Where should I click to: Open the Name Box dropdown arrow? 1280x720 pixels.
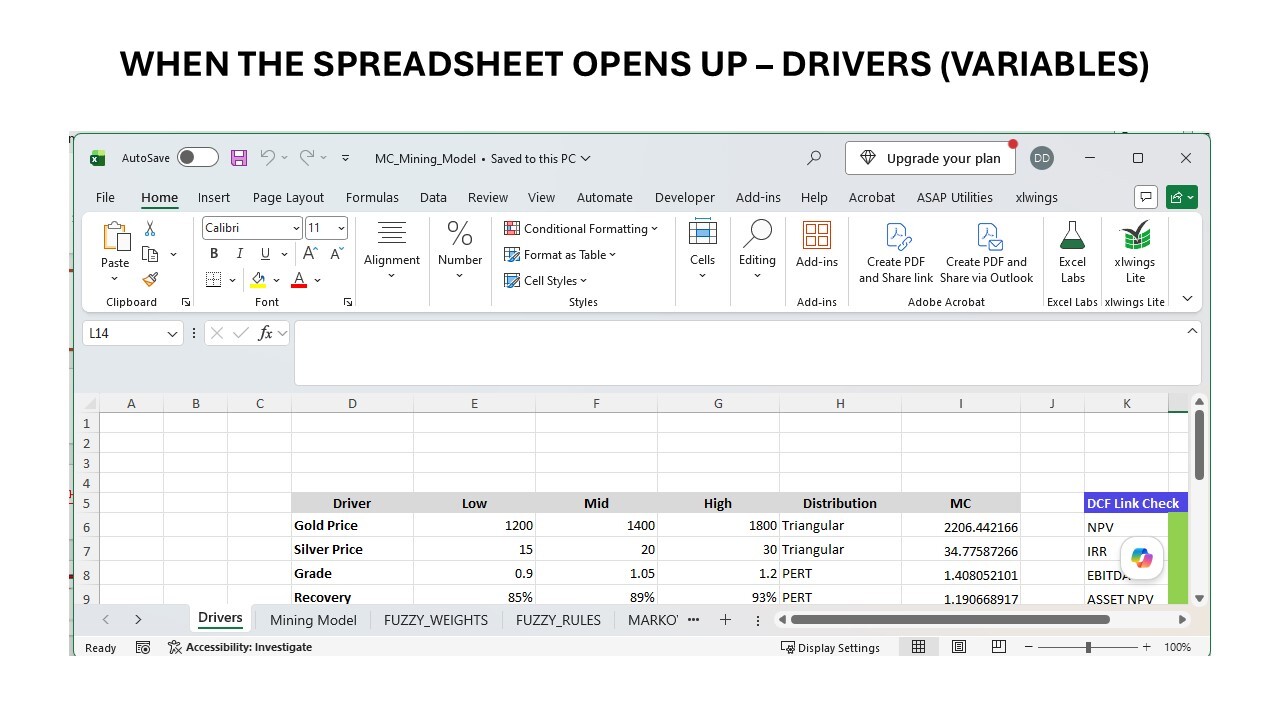[172, 333]
